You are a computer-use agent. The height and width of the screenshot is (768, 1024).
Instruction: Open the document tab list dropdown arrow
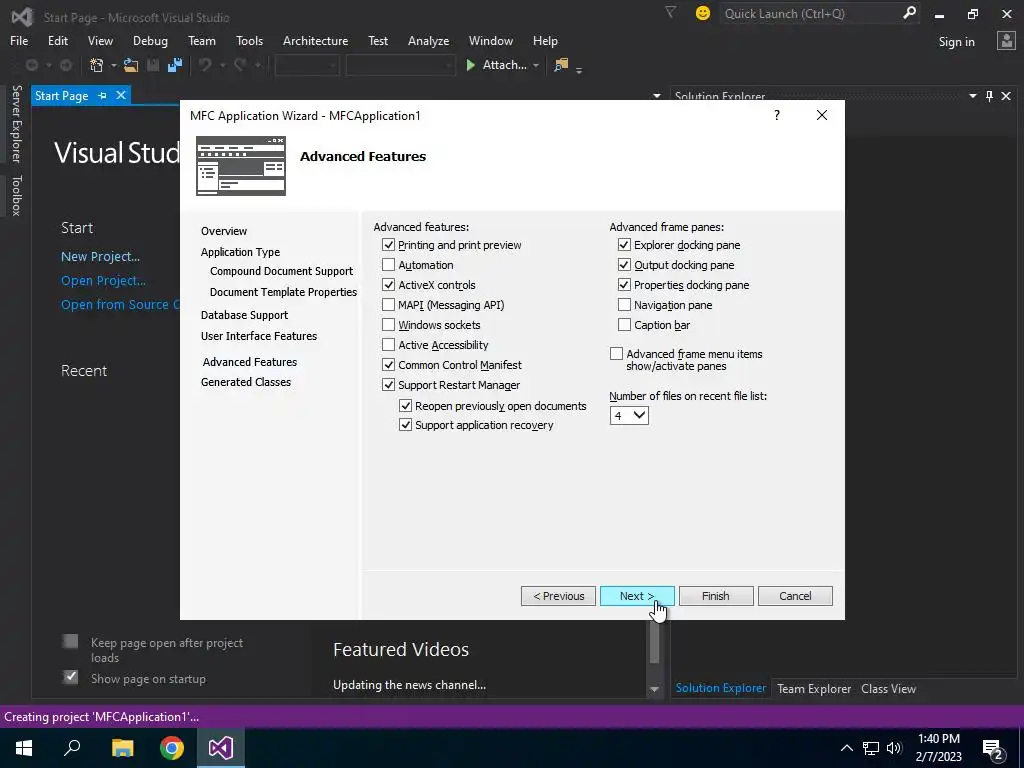point(656,96)
